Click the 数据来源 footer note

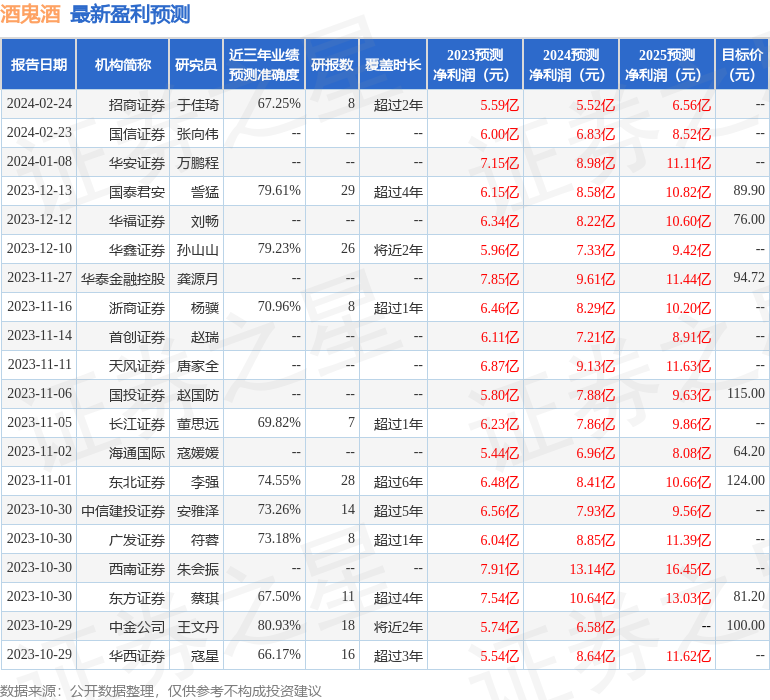[x=161, y=691]
